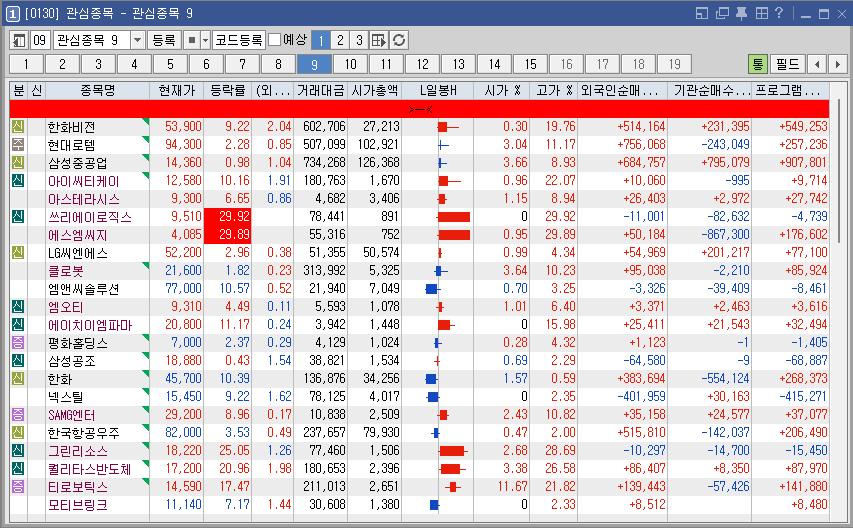Sort by the 시가총액 column header

pyautogui.click(x=374, y=90)
